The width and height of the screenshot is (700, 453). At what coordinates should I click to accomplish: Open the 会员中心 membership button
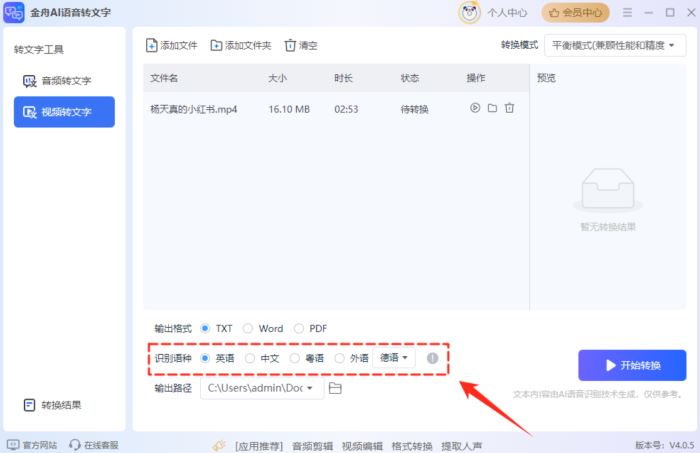[575, 13]
